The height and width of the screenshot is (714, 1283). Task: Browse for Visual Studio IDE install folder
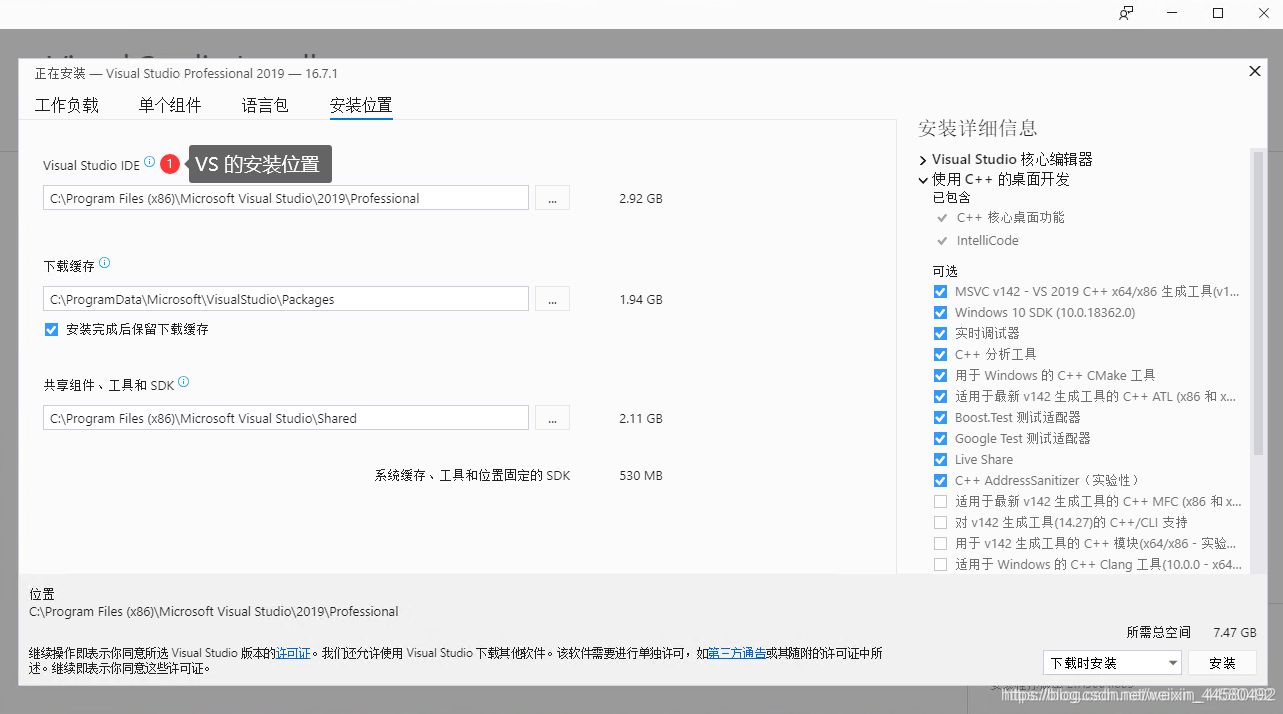pos(552,198)
